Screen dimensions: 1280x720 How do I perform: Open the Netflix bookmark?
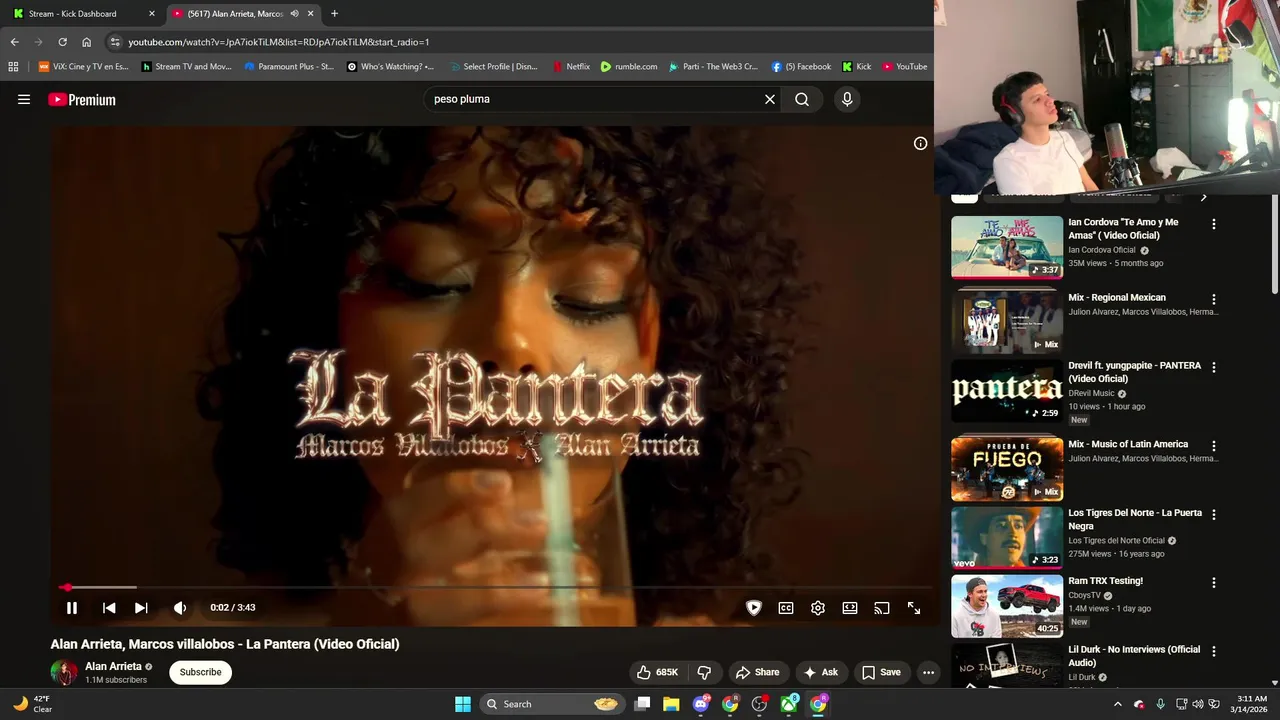[x=571, y=67]
